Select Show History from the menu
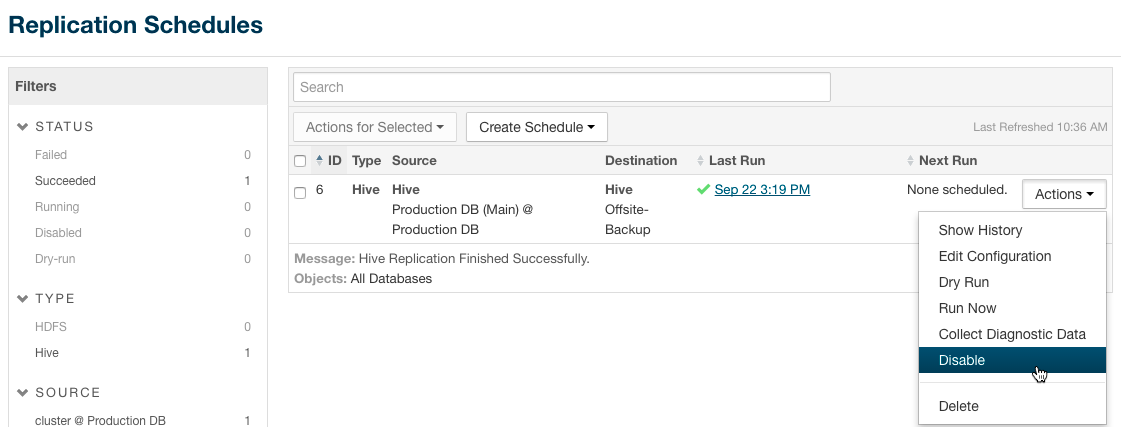 coord(980,230)
